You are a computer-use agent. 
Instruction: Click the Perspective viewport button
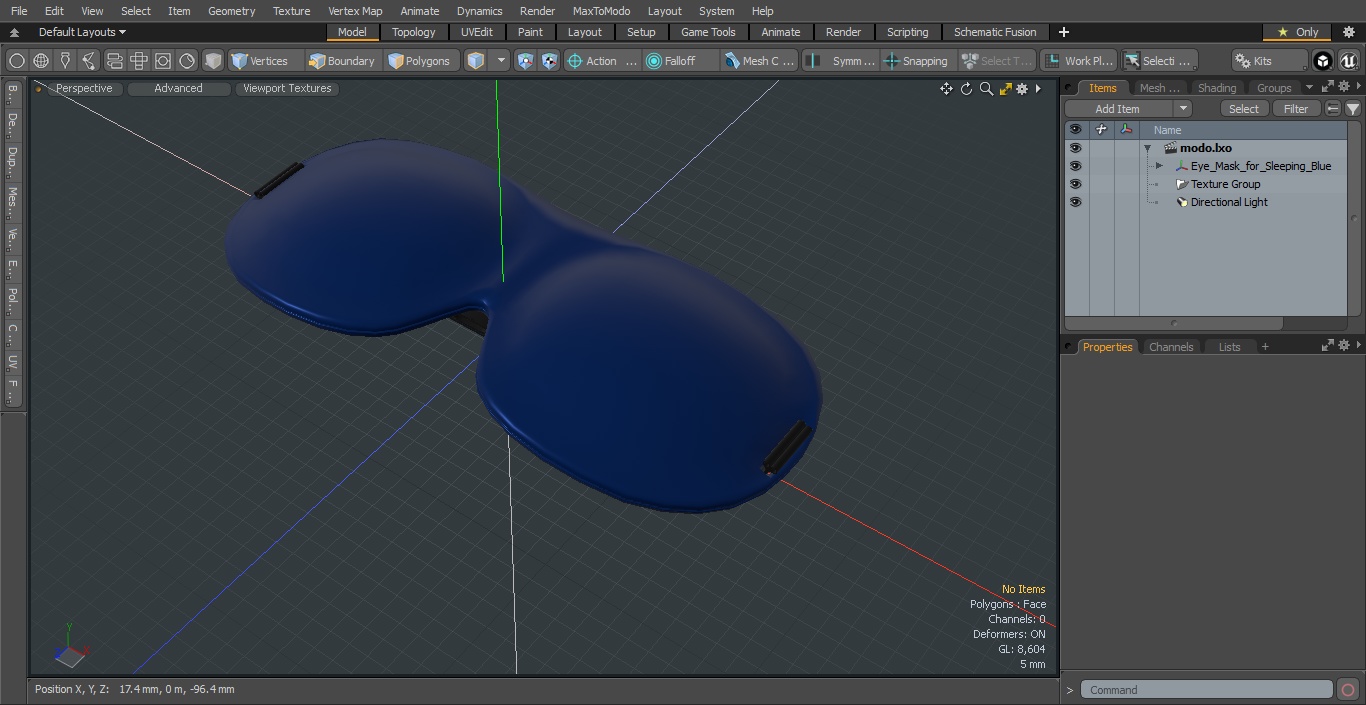[x=84, y=88]
